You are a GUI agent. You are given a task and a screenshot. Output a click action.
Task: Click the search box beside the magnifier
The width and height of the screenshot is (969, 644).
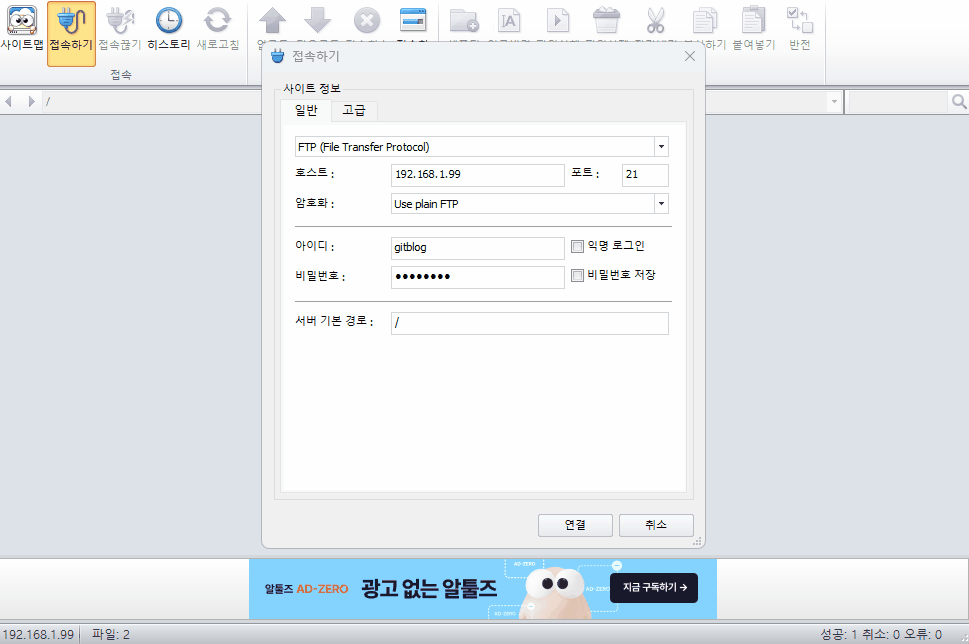(899, 101)
